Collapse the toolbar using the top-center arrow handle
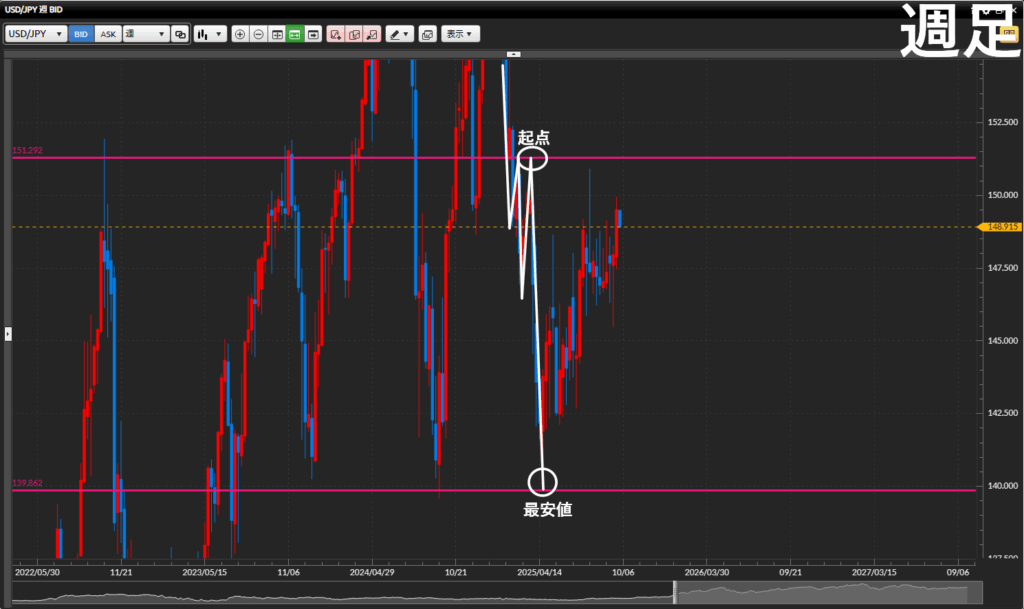Viewport: 1024px width, 609px height. pos(513,54)
